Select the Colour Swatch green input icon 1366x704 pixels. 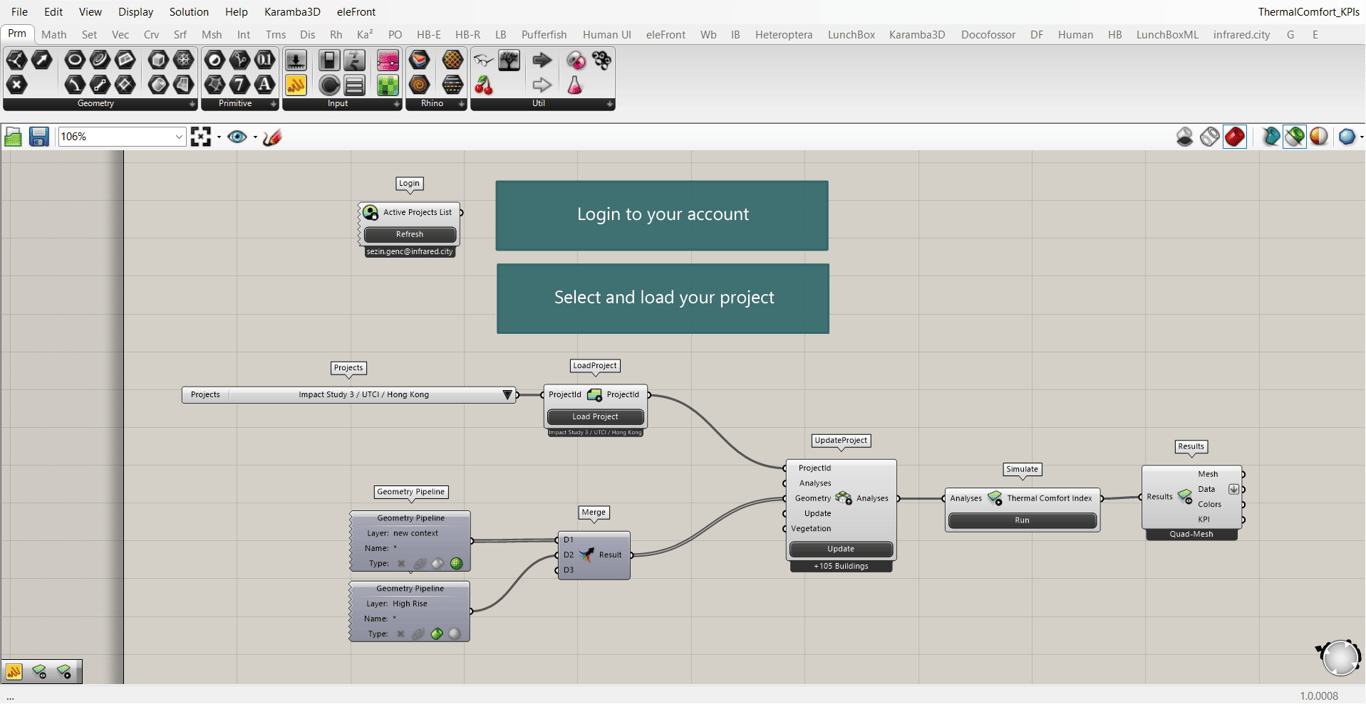pyautogui.click(x=388, y=85)
